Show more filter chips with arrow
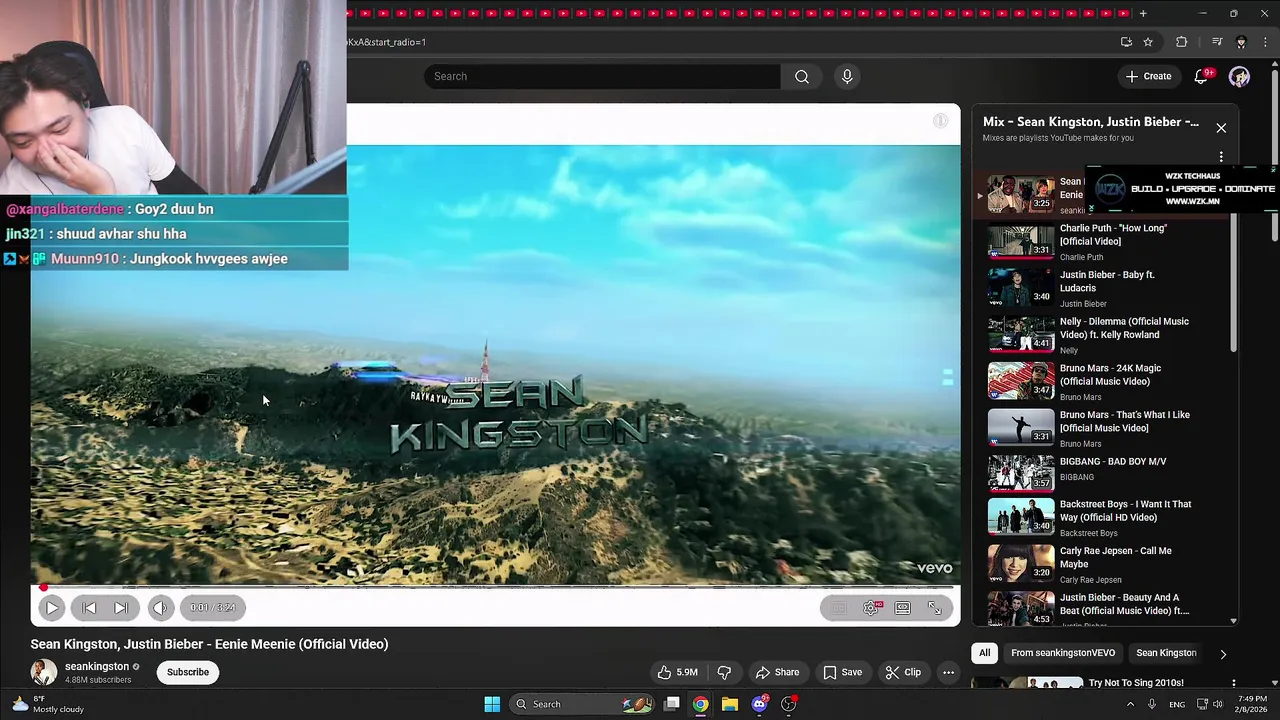 pyautogui.click(x=1222, y=654)
